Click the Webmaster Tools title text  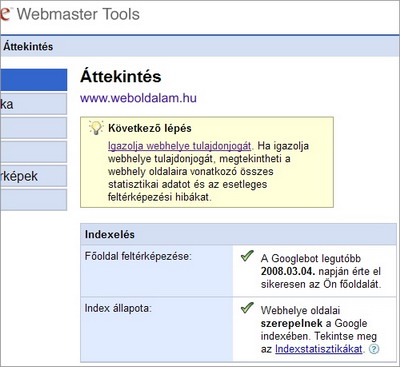pos(78,14)
